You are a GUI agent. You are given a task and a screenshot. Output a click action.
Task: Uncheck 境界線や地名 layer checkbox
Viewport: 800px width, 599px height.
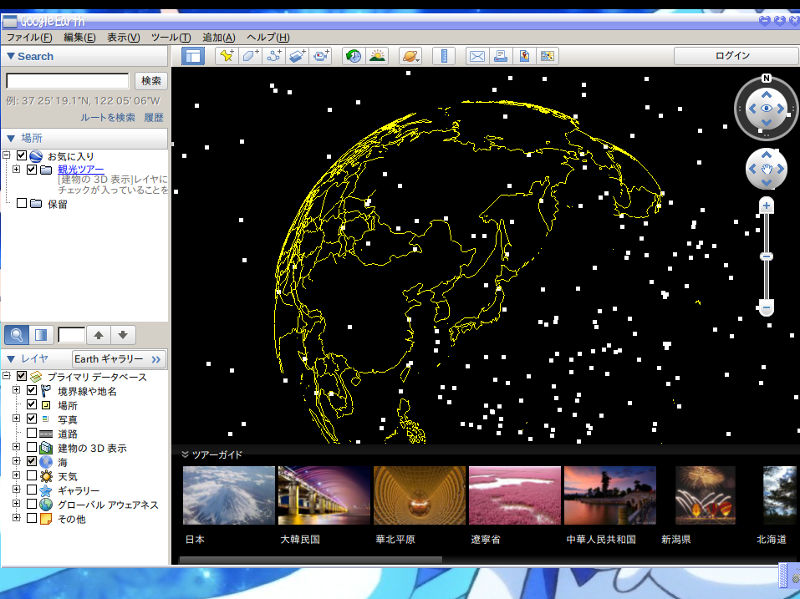coord(32,390)
